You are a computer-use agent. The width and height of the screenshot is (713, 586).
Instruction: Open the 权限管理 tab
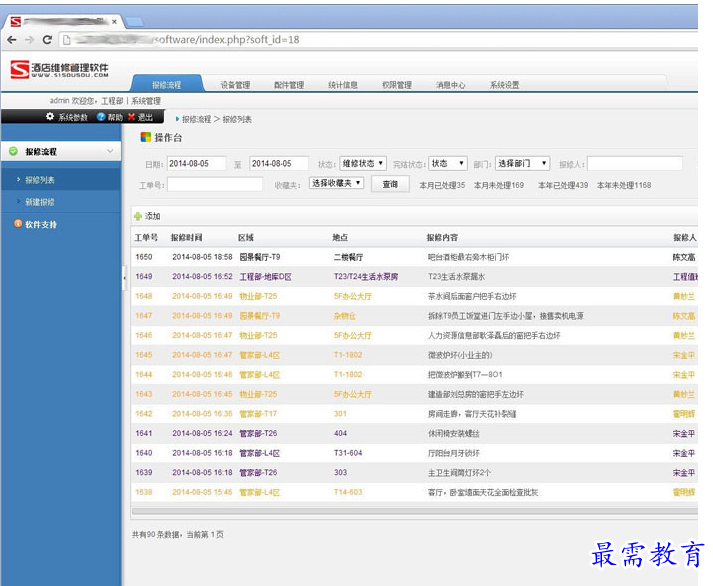point(397,85)
